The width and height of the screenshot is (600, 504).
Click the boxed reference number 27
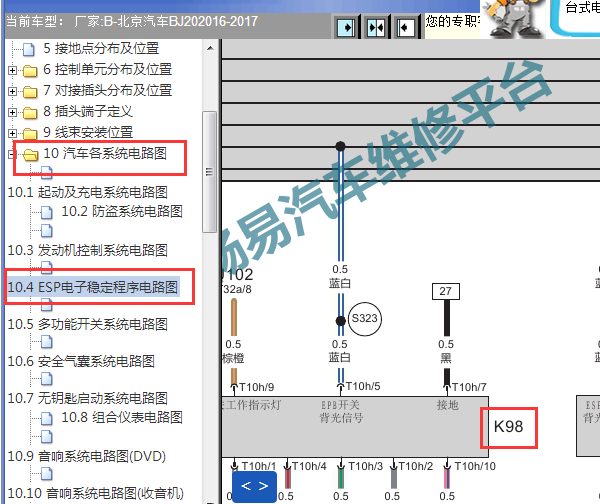click(x=445, y=292)
